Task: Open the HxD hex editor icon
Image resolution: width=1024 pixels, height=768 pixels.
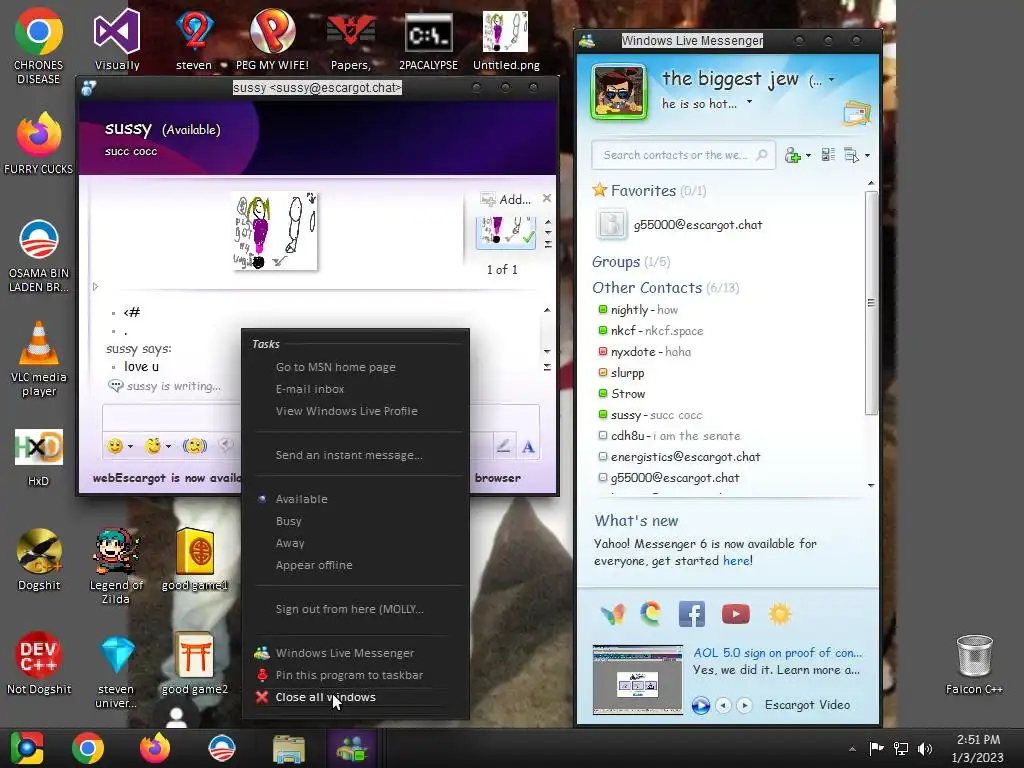Action: click(39, 457)
